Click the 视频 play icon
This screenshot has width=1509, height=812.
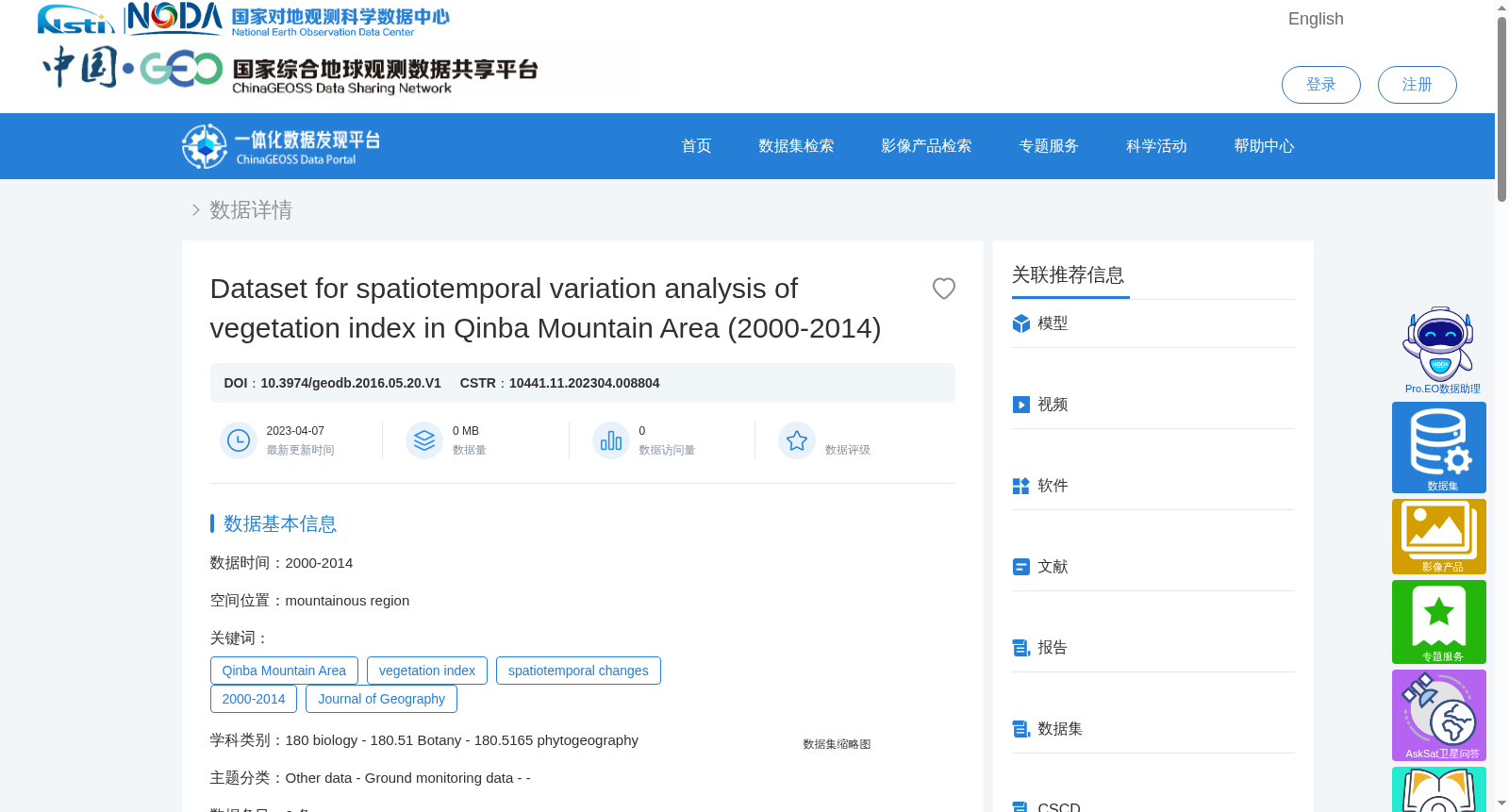(x=1020, y=405)
